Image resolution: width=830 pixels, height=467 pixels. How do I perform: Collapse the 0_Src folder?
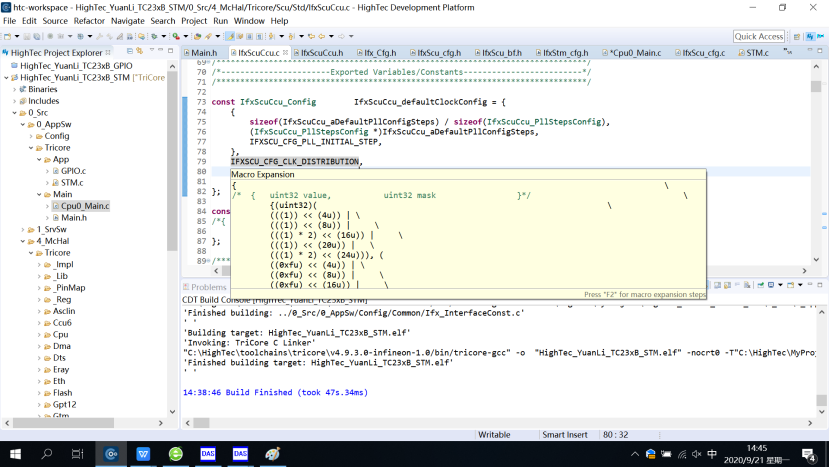[x=15, y=113]
